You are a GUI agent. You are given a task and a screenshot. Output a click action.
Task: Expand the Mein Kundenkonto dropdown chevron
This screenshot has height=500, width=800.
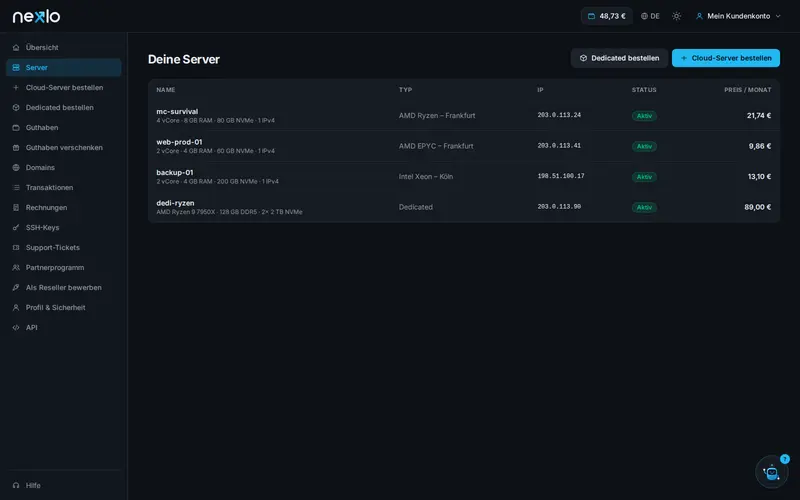pyautogui.click(x=778, y=16)
